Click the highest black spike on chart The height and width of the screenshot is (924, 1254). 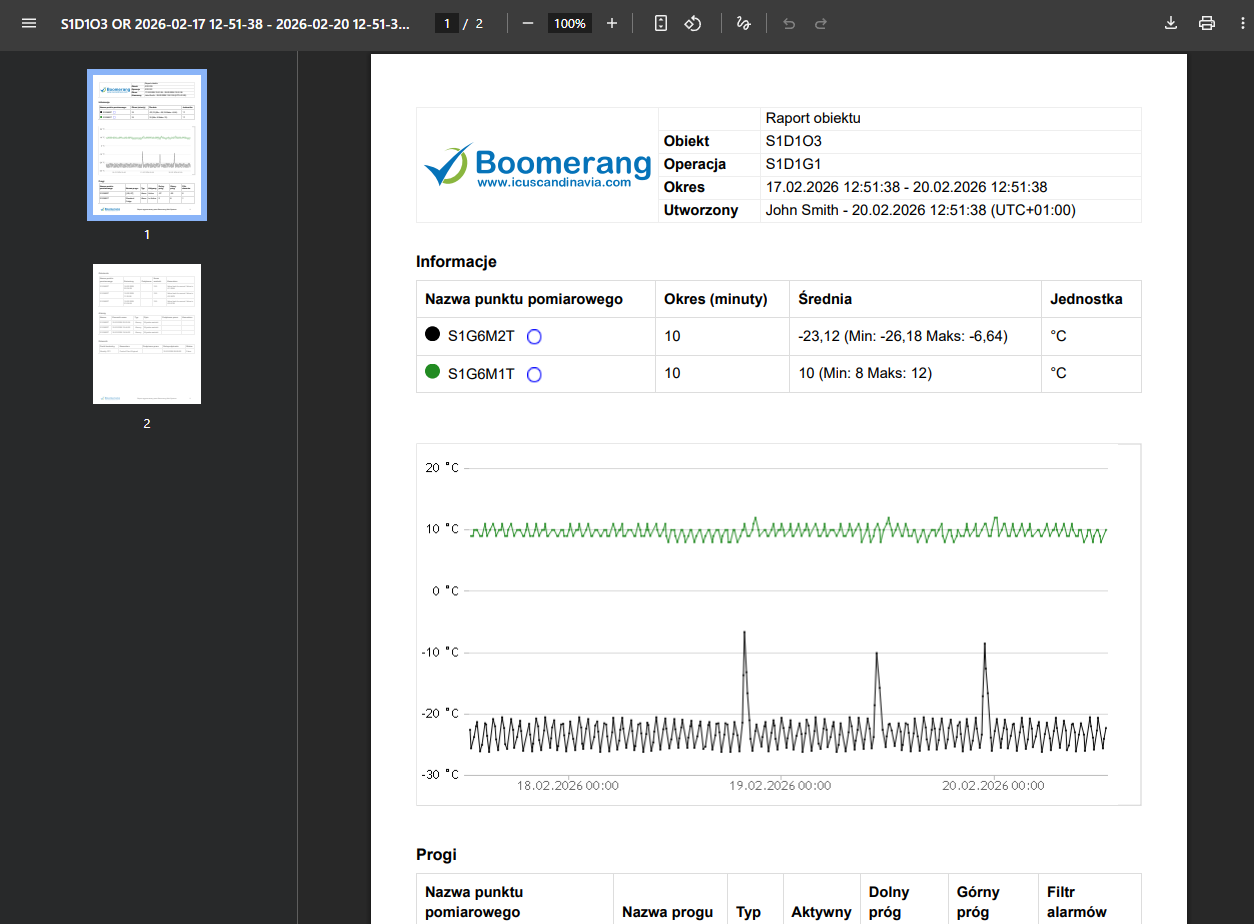[x=744, y=633]
